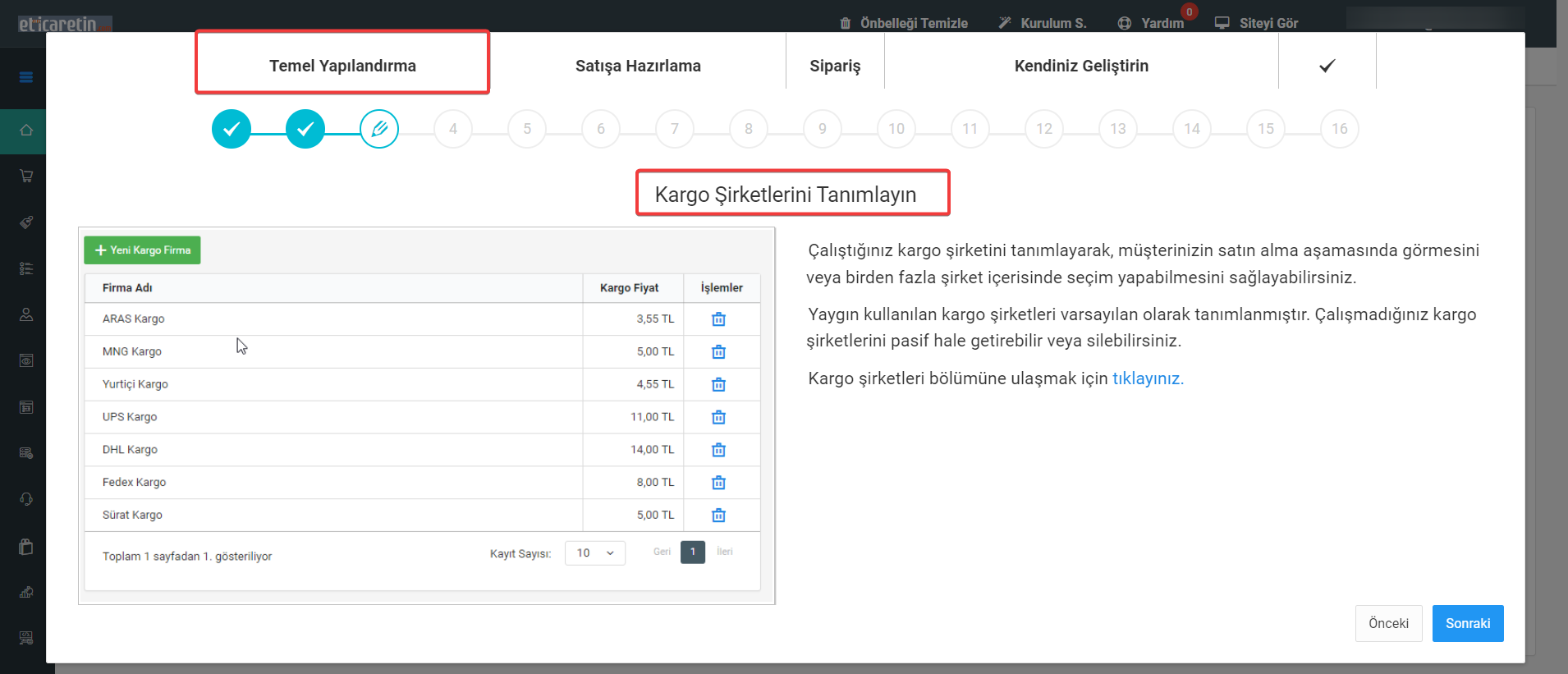This screenshot has height=674, width=1568.
Task: Click the Önbelleği Temizle trash icon
Action: click(x=846, y=23)
